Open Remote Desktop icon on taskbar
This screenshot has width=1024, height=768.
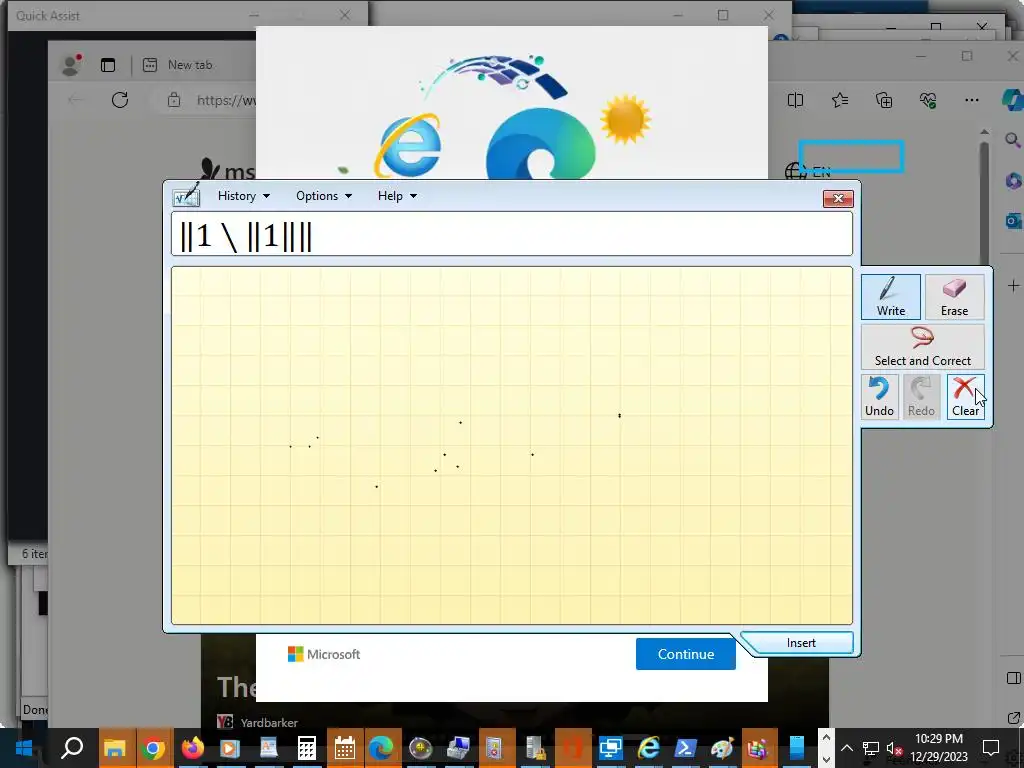(x=610, y=748)
